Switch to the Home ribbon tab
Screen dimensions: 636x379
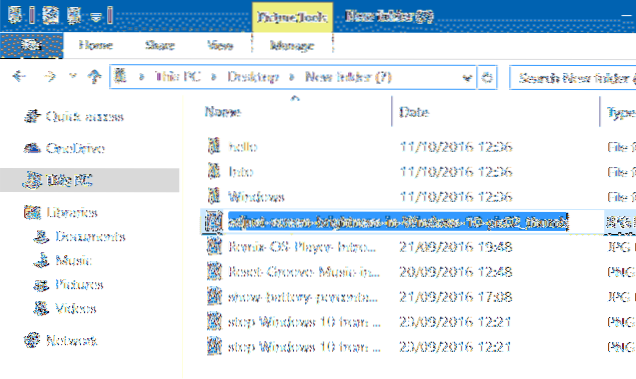[x=95, y=45]
